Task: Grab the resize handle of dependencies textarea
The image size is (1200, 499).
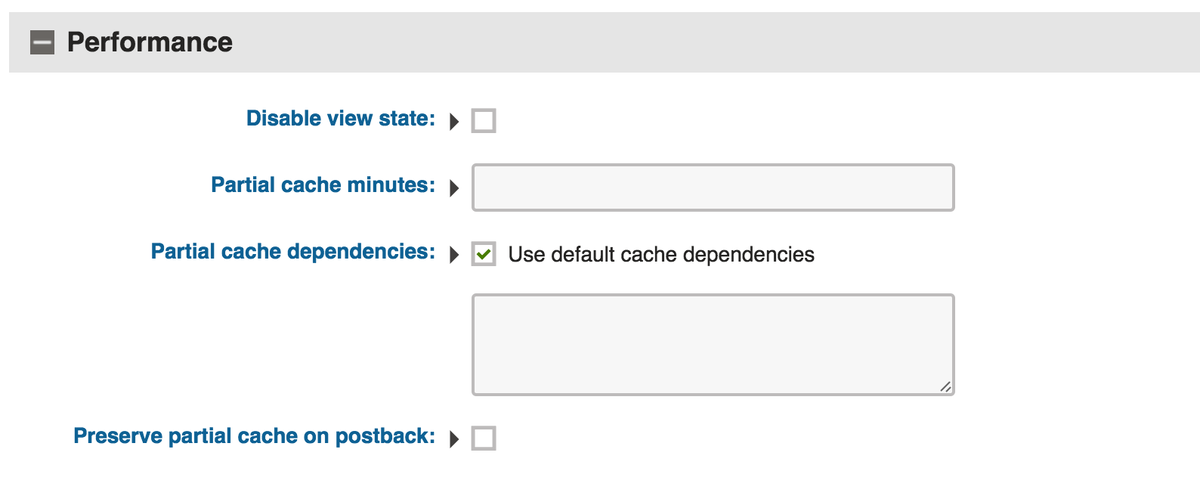Action: pyautogui.click(x=943, y=384)
